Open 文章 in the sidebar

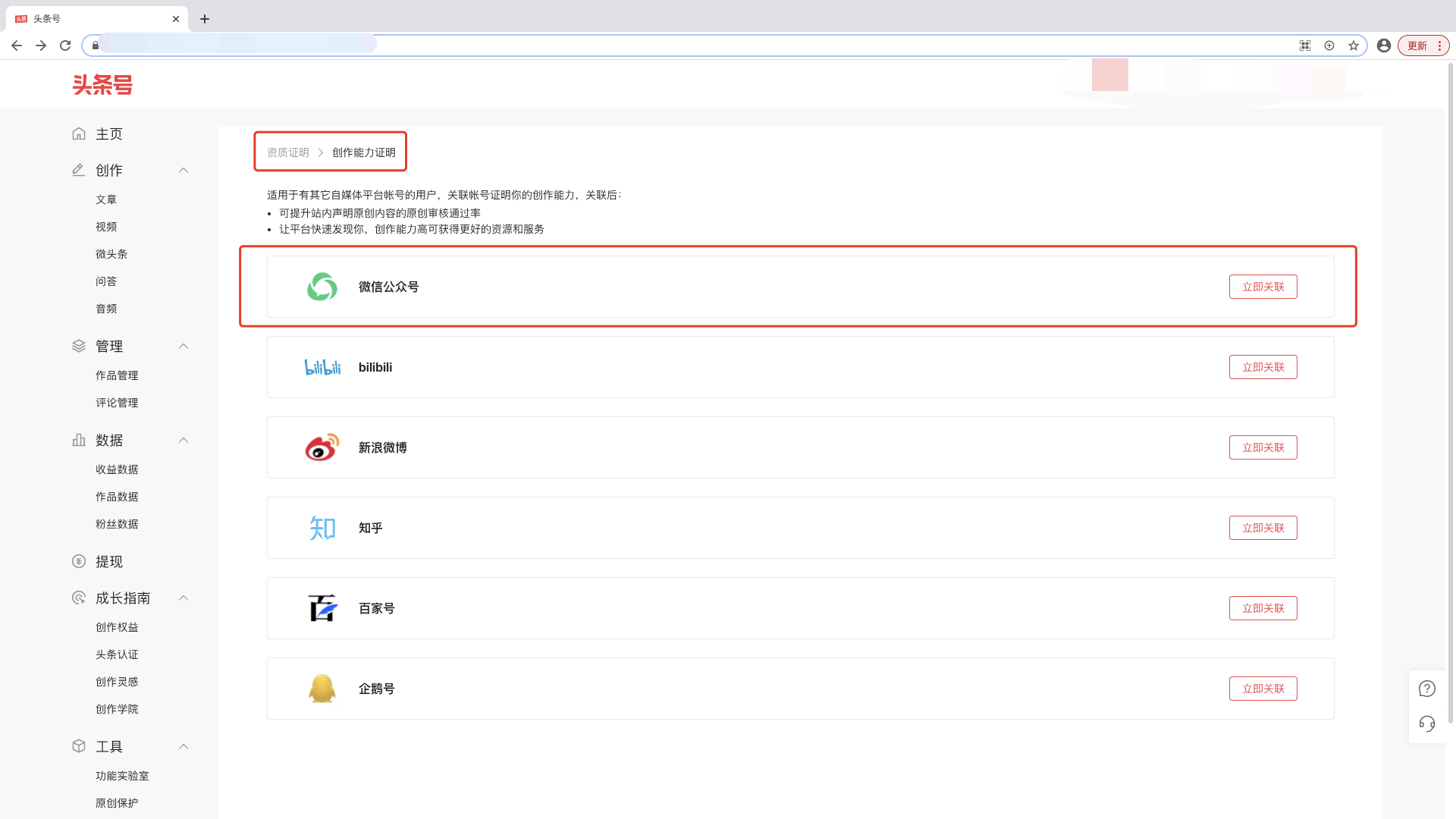(106, 199)
